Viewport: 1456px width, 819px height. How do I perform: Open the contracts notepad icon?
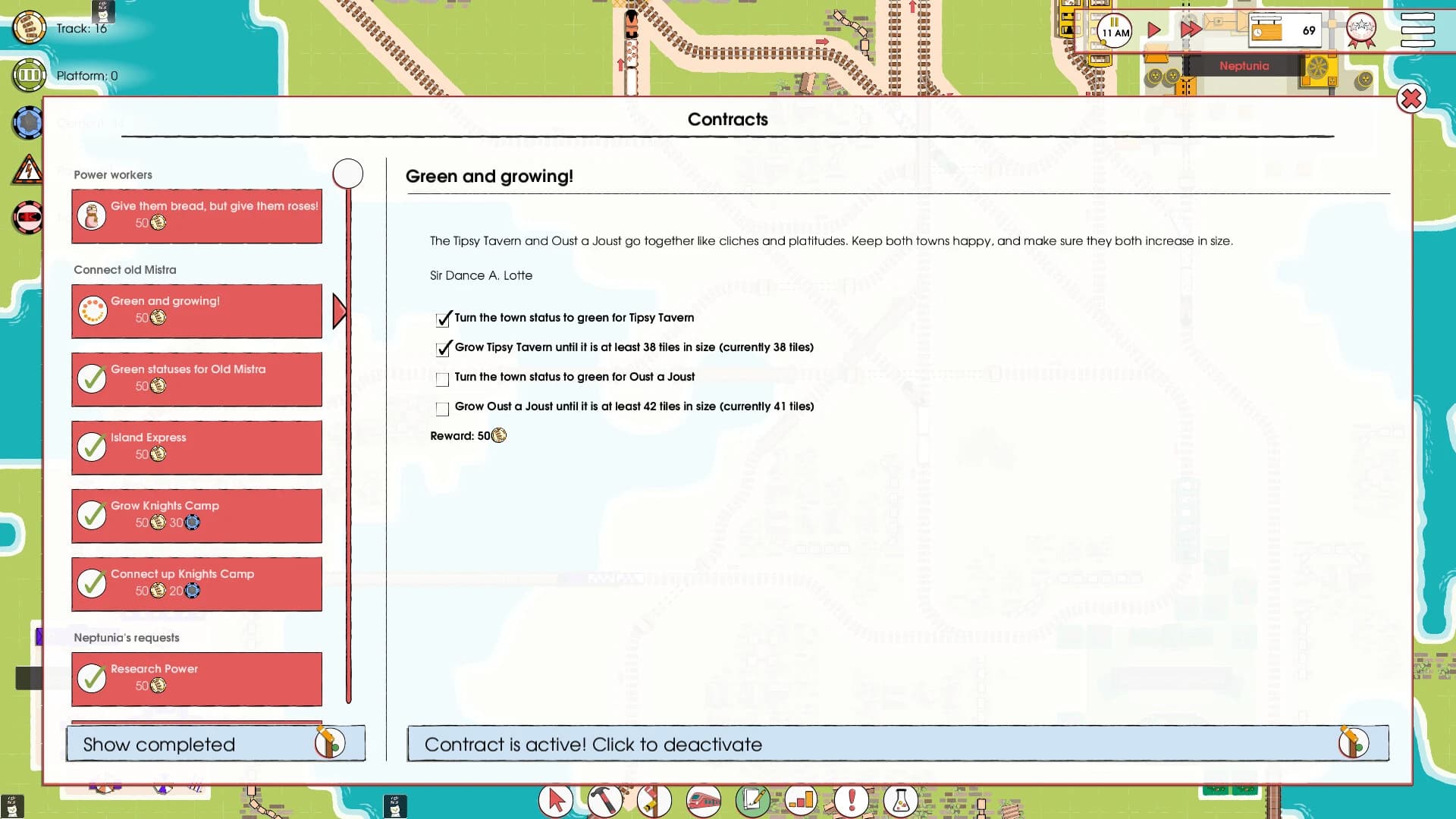[x=752, y=800]
